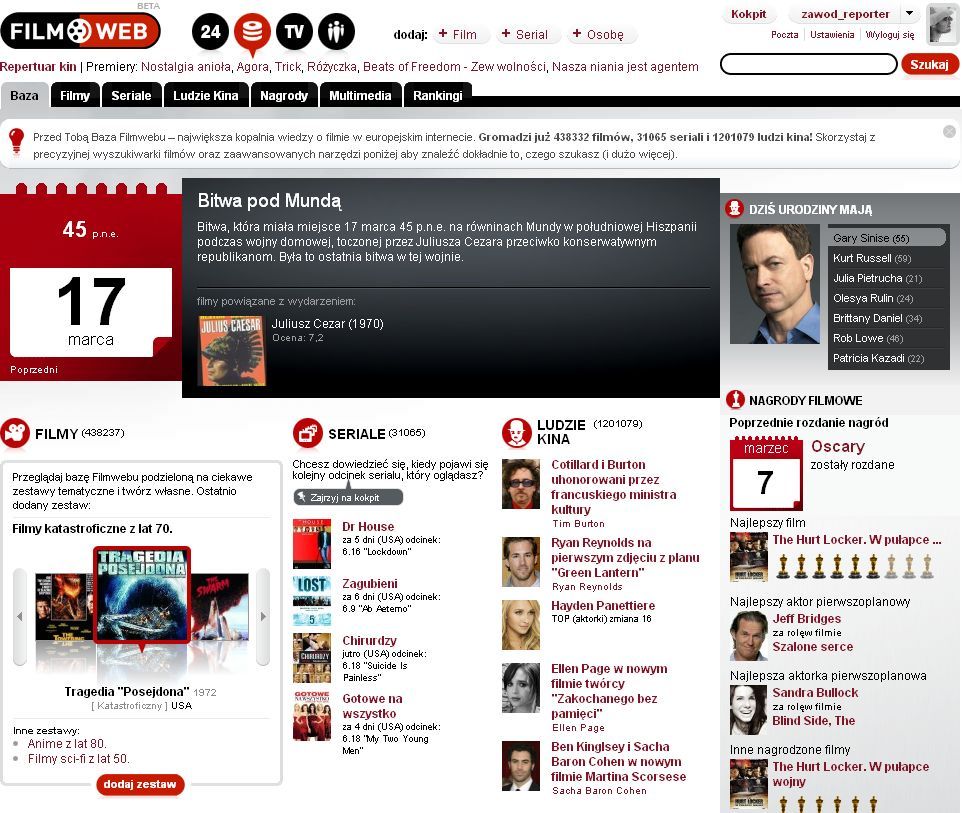Open the Sandra Bullock link
The height and width of the screenshot is (813, 962).
pos(815,692)
